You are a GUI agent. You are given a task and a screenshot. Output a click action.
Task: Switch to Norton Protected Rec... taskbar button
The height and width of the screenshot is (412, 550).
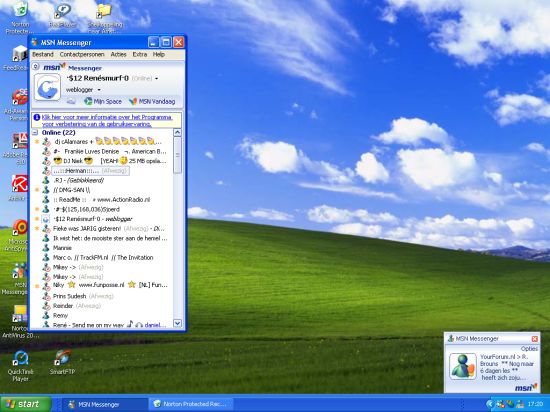coord(191,404)
